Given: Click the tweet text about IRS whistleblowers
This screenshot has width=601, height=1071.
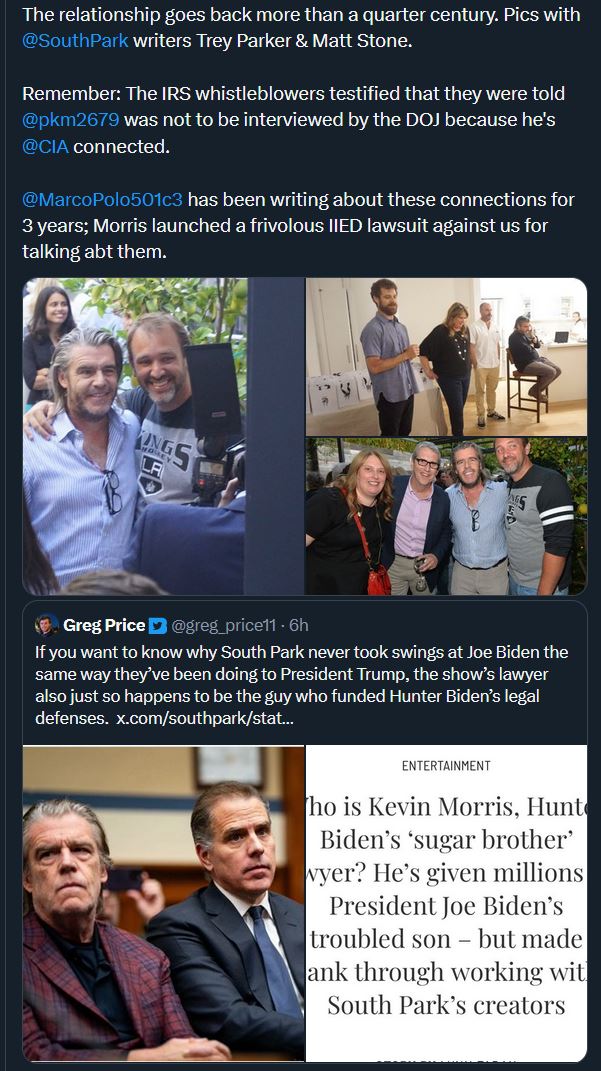Looking at the screenshot, I should [294, 120].
